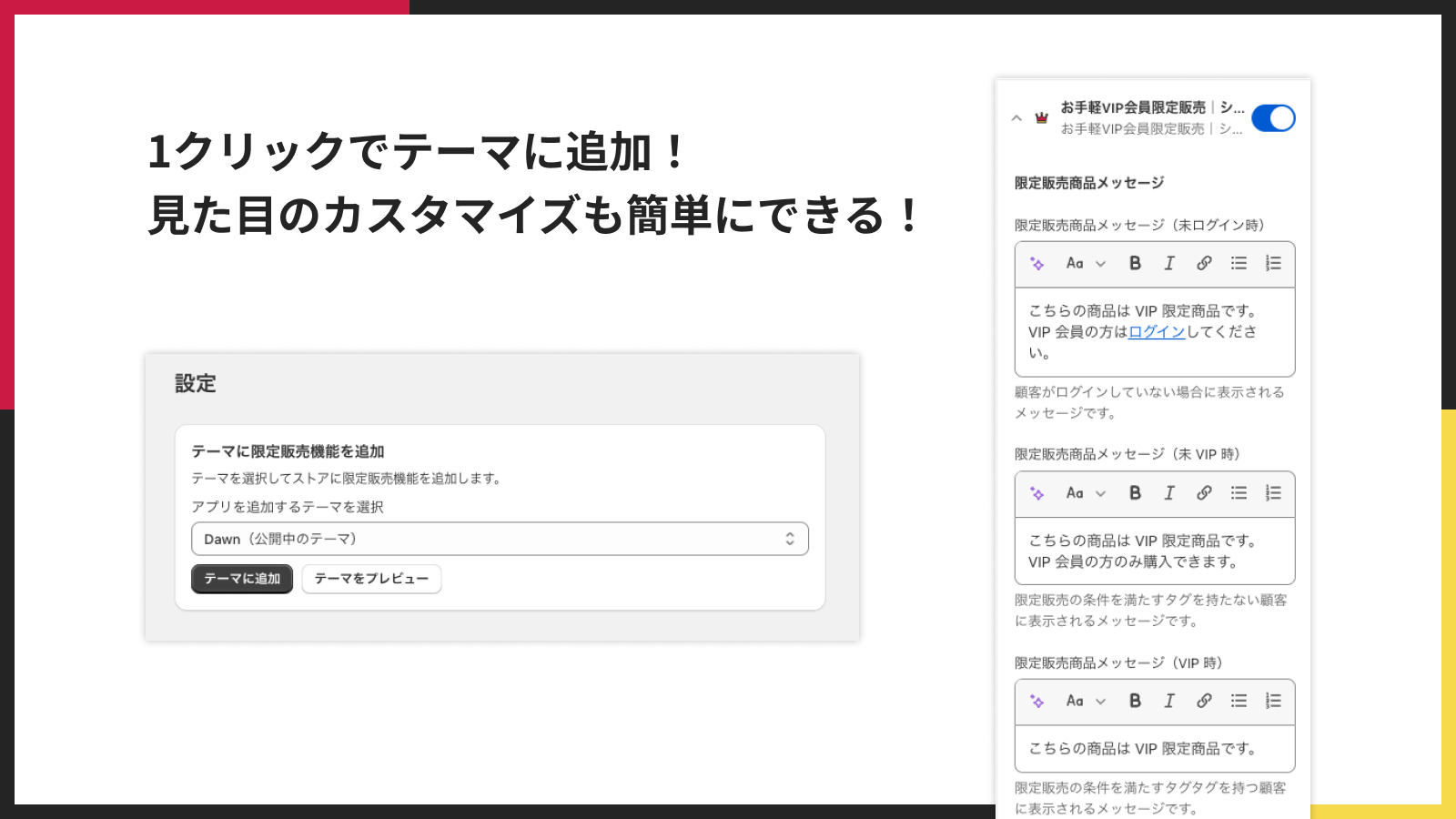Apply italic formatting in the 未ログイン時 message editor

[1169, 264]
